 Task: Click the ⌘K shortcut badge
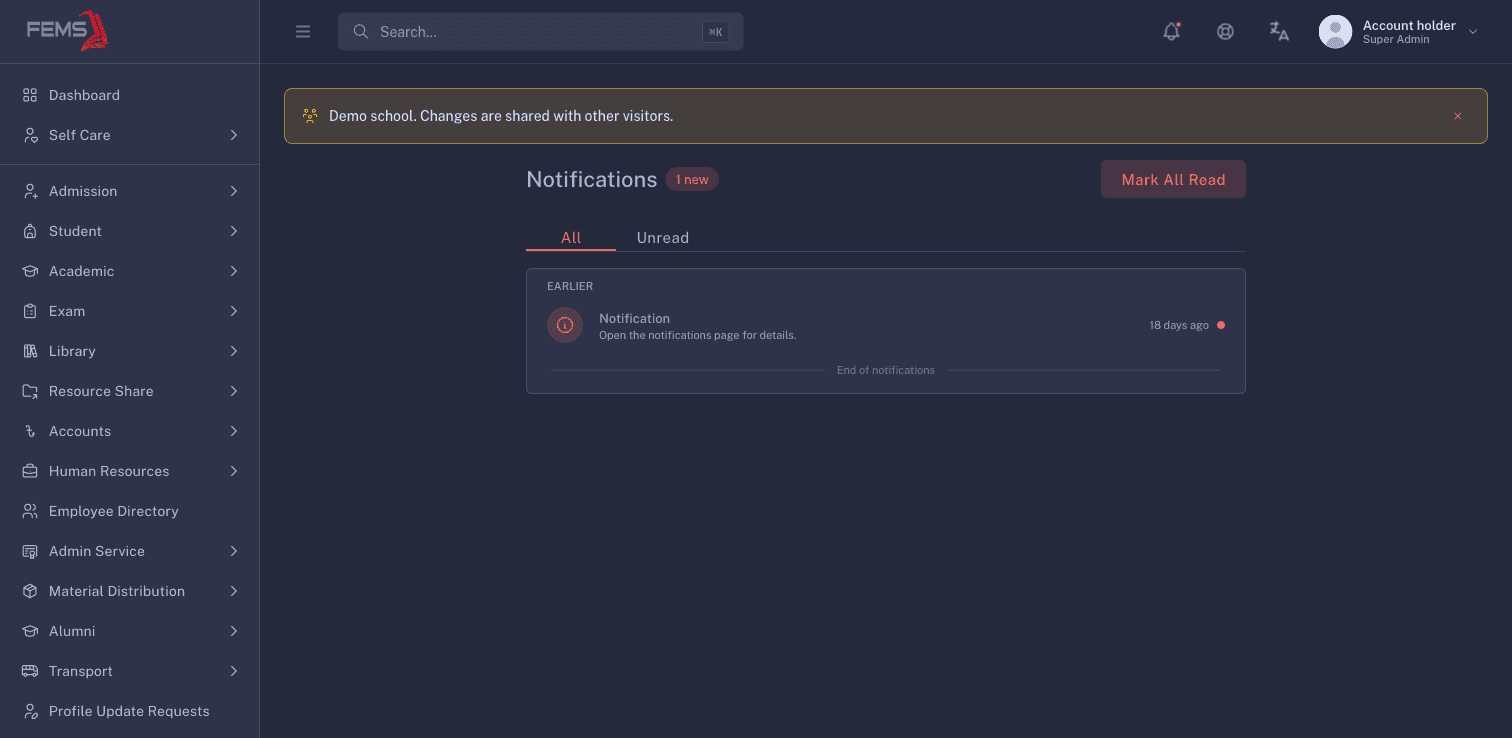(715, 32)
